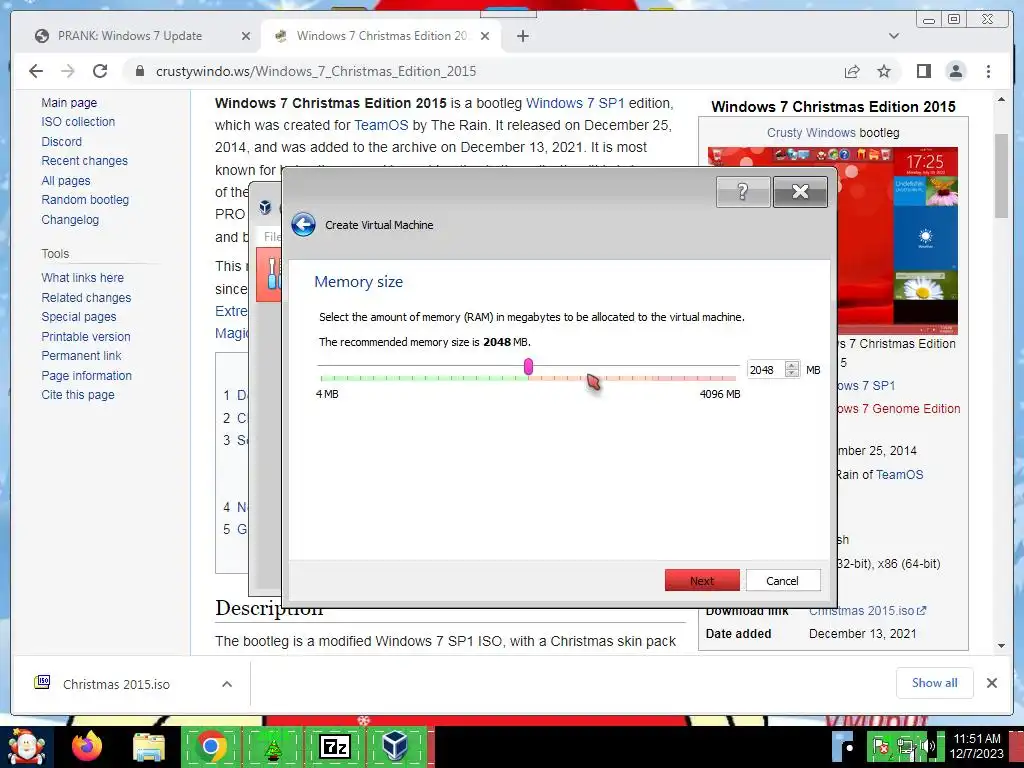Open the Random bootleg link
The image size is (1024, 768).
pos(85,200)
